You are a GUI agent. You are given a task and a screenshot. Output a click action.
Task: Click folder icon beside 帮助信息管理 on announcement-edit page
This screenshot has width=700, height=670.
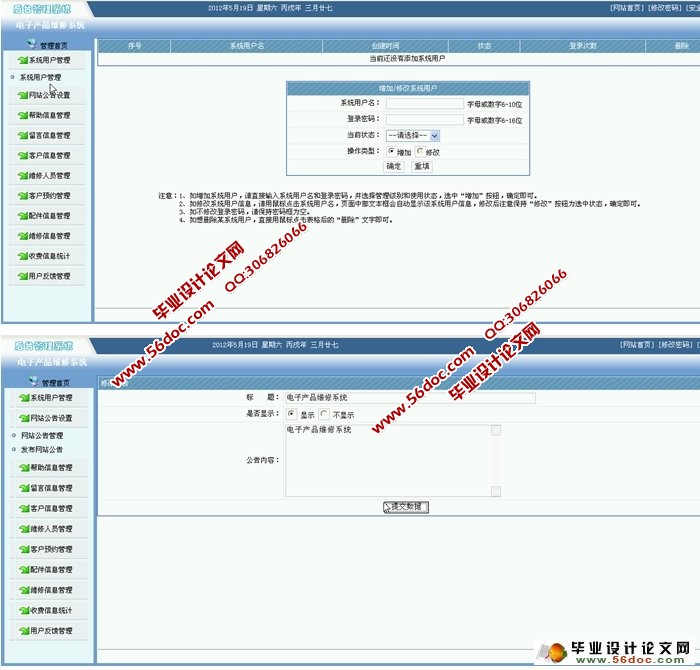pos(25,468)
